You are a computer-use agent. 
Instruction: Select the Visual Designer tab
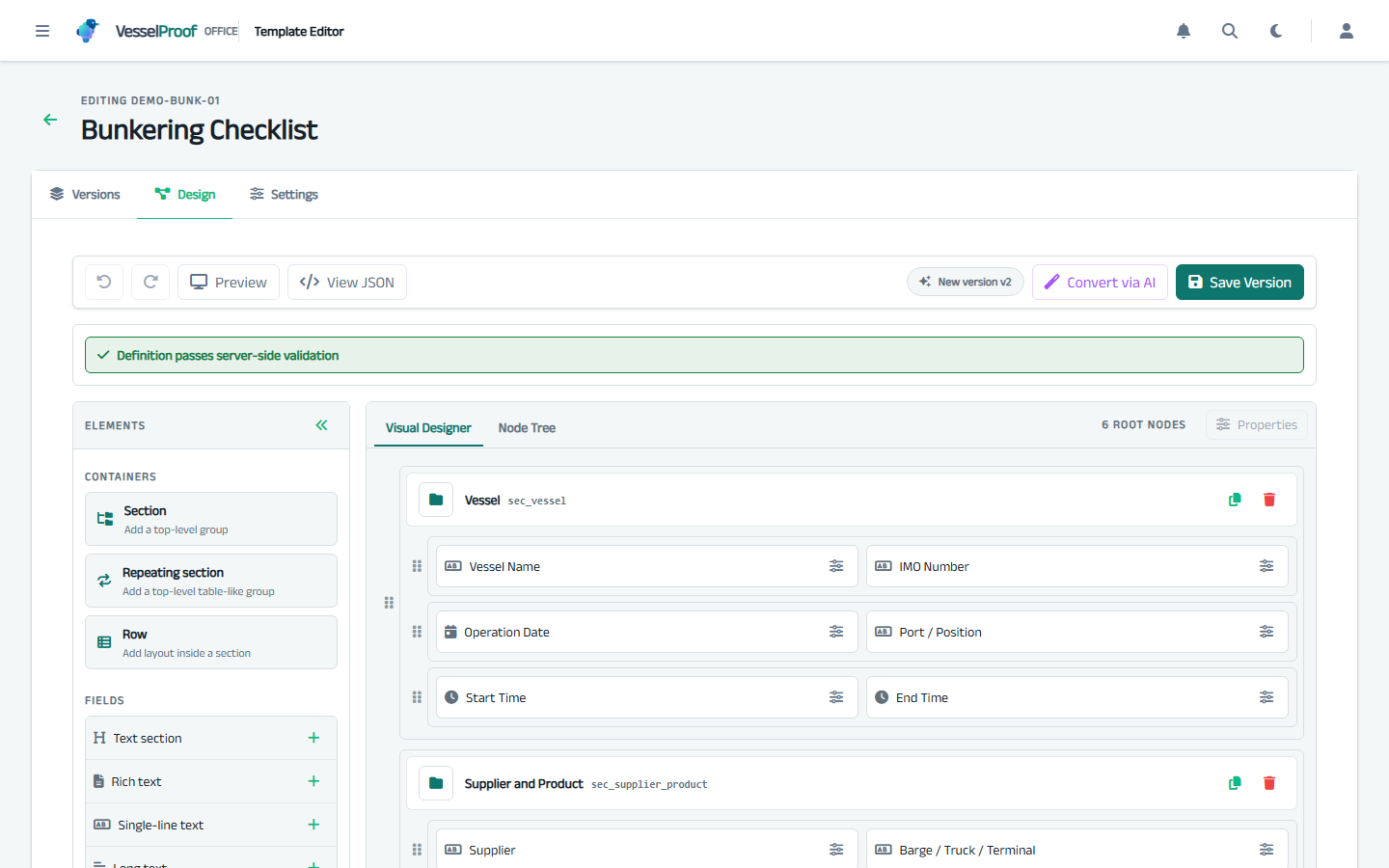(x=428, y=428)
